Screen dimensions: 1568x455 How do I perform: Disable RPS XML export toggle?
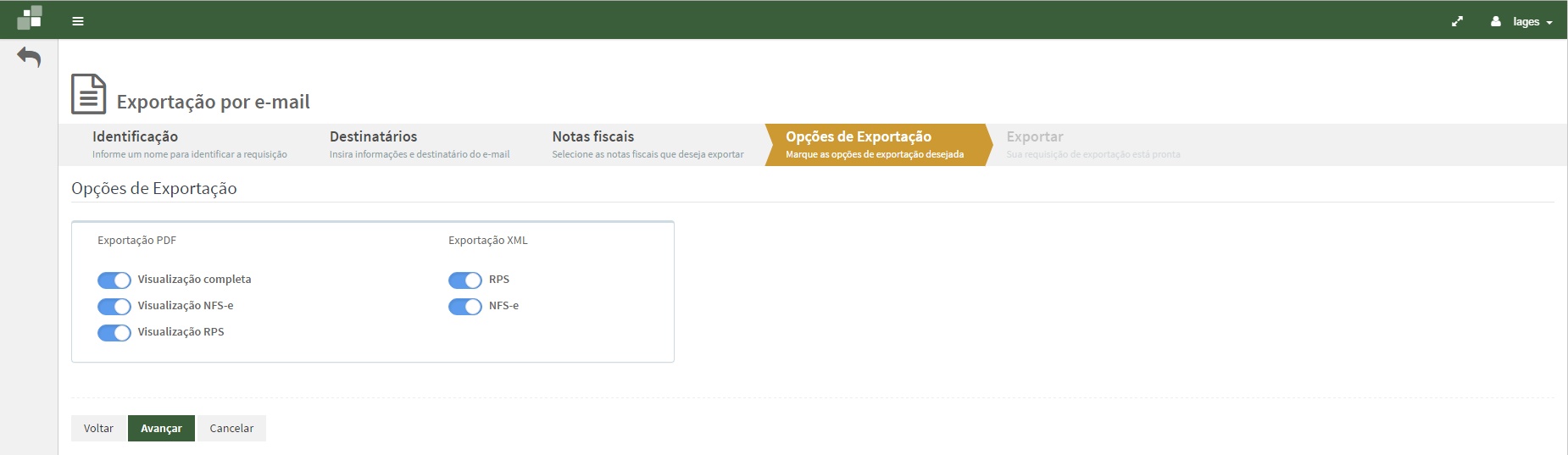464,280
